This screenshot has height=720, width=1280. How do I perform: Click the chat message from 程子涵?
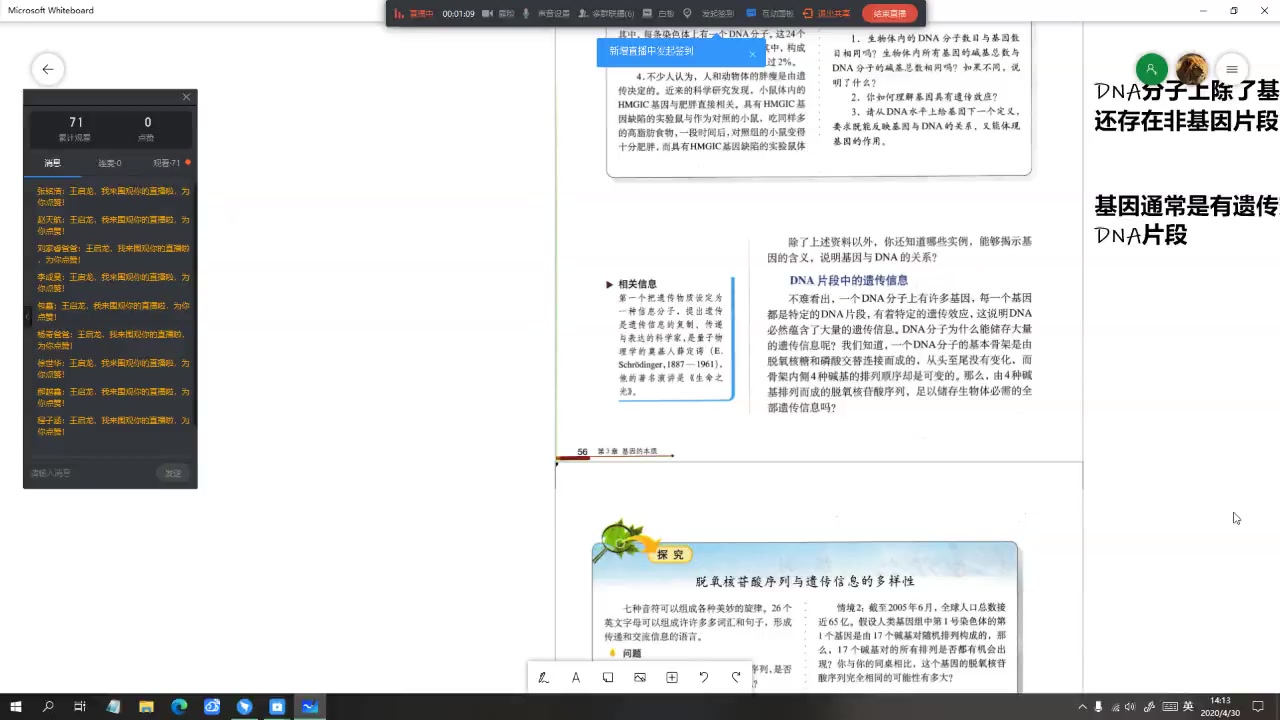click(x=113, y=426)
